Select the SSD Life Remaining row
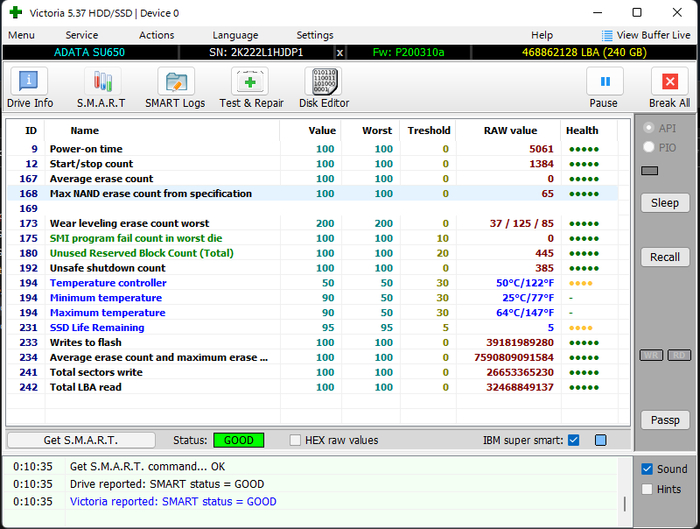This screenshot has width=700, height=529. pyautogui.click(x=312, y=327)
